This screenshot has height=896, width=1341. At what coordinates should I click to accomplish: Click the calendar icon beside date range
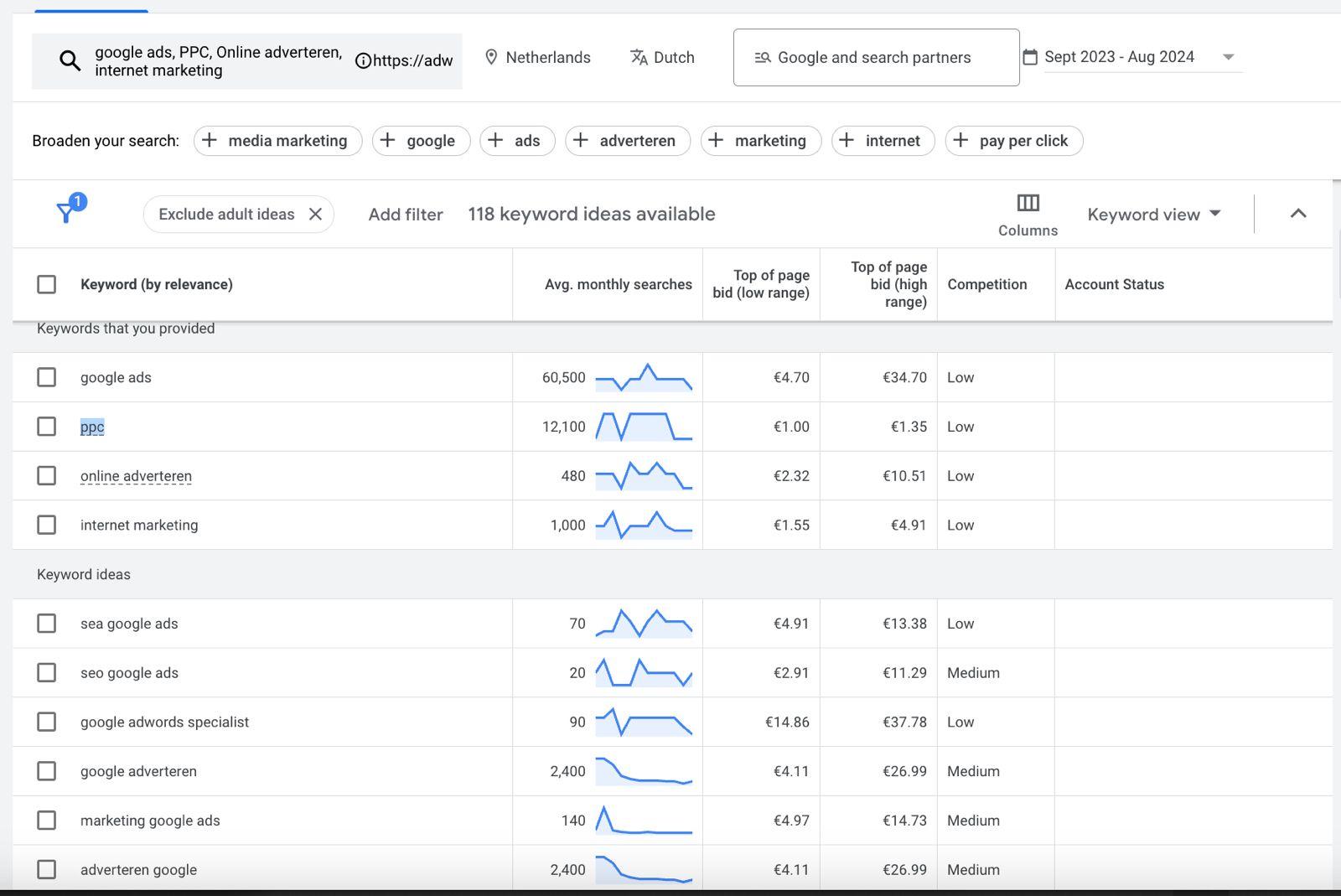1030,57
